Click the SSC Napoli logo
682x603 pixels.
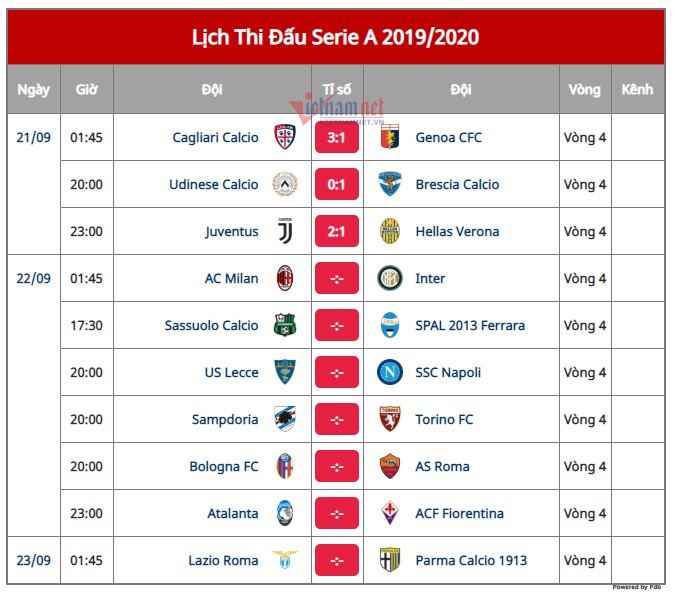(390, 372)
